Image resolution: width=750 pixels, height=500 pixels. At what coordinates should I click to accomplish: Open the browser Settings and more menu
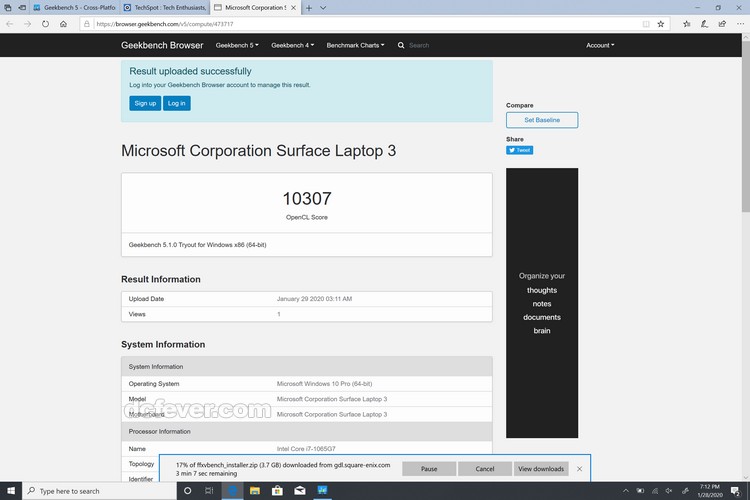(x=740, y=24)
